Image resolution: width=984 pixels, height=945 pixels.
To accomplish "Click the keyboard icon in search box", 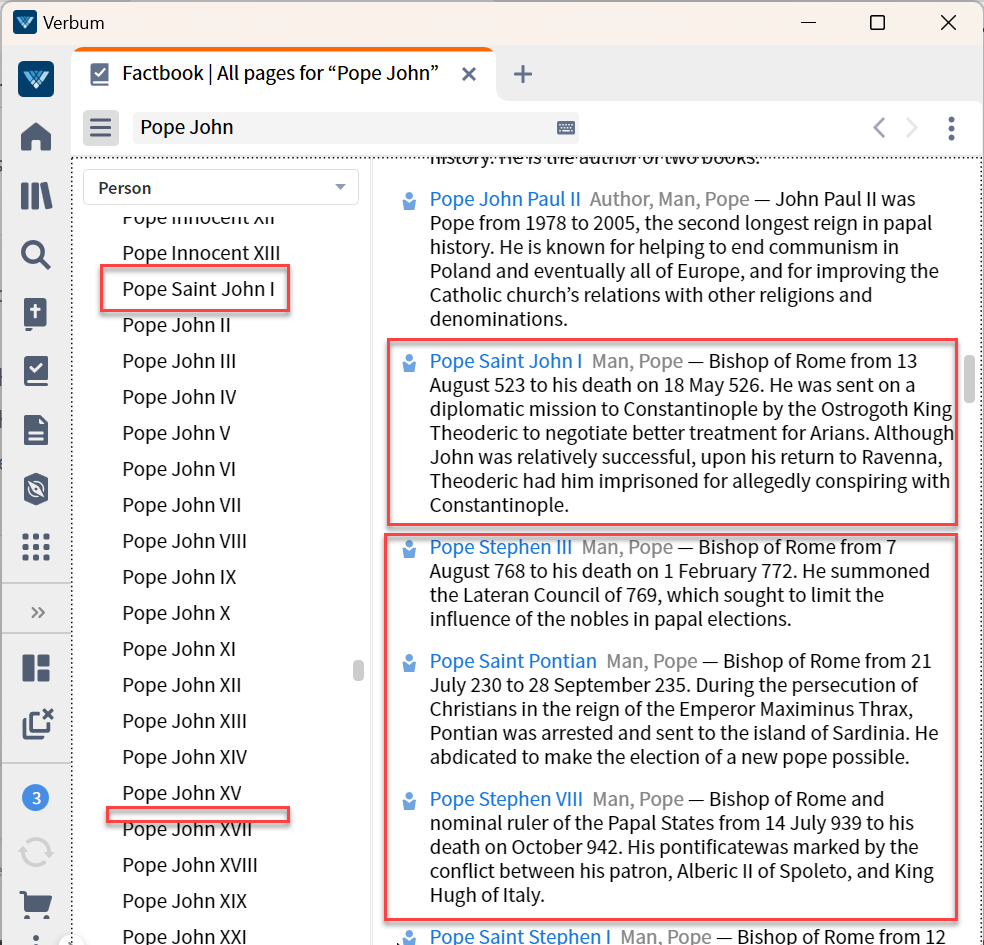I will pos(565,128).
